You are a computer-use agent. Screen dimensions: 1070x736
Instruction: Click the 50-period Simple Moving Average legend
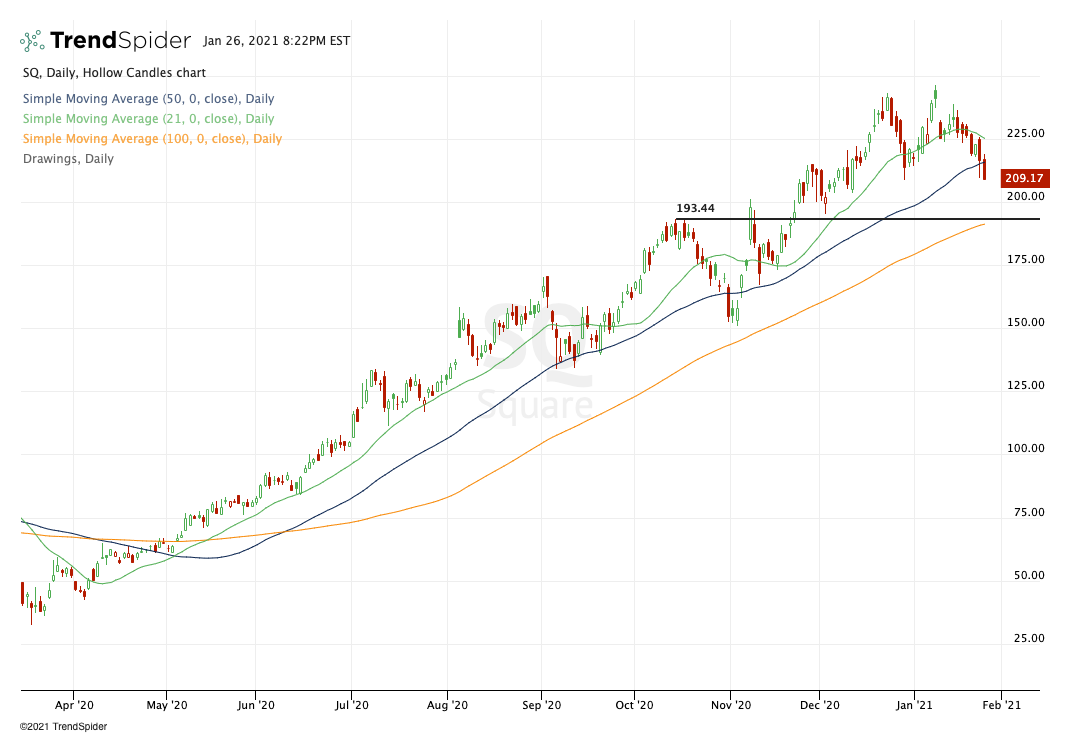[x=147, y=99]
